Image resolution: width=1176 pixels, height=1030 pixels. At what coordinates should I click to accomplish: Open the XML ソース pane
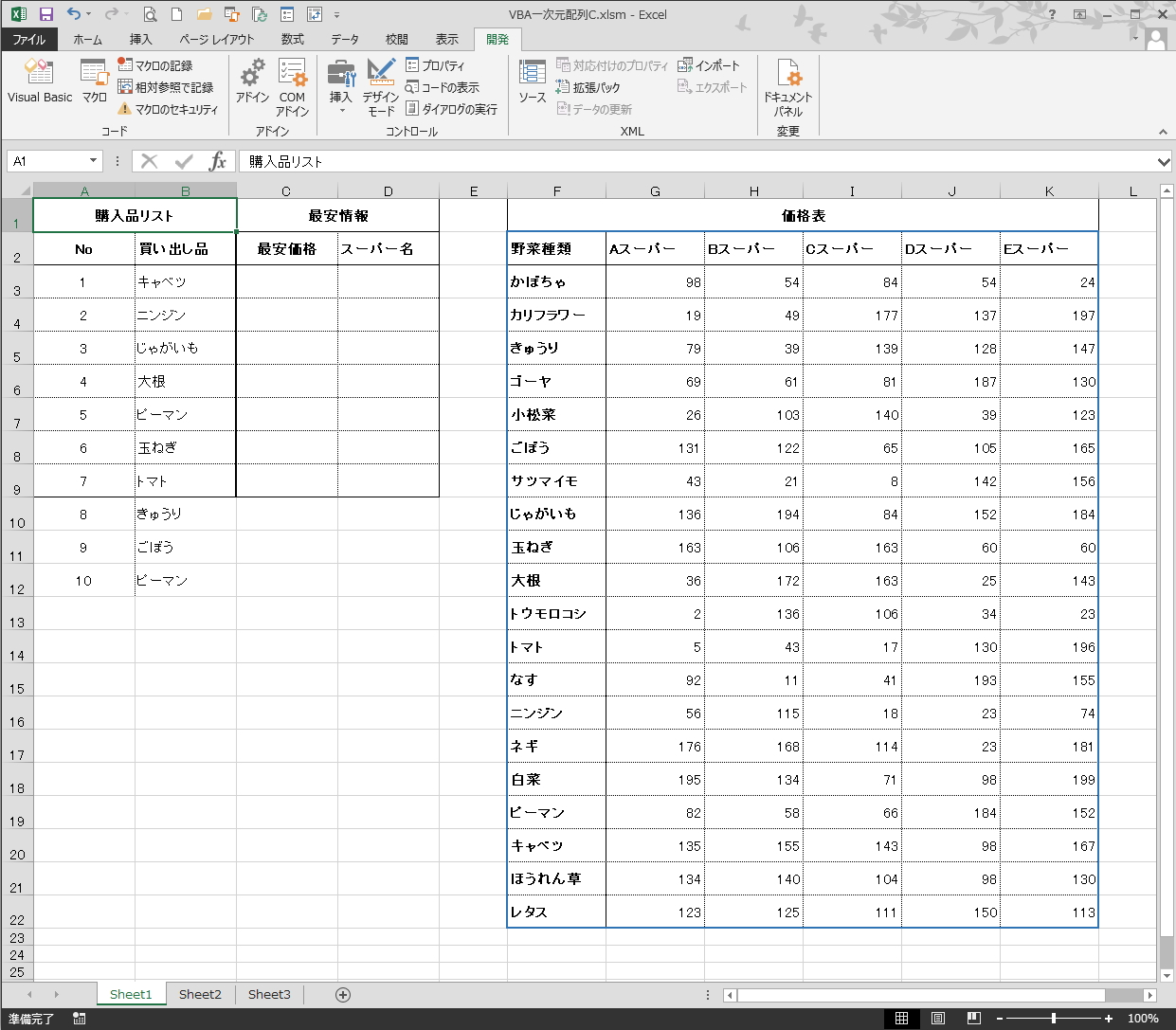point(533,81)
